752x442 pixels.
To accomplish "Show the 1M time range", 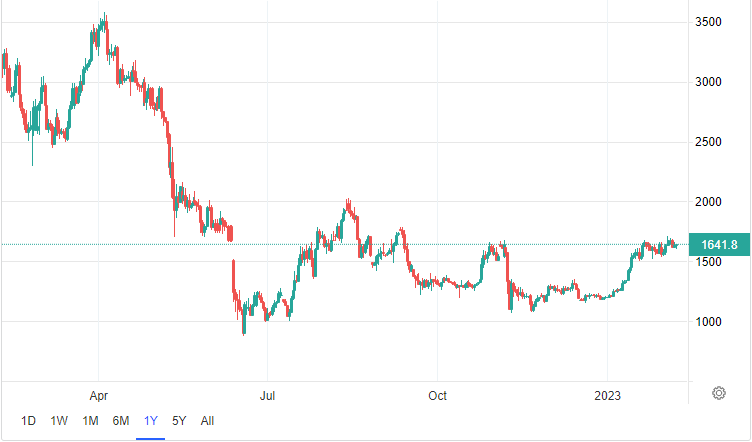I will point(90,420).
